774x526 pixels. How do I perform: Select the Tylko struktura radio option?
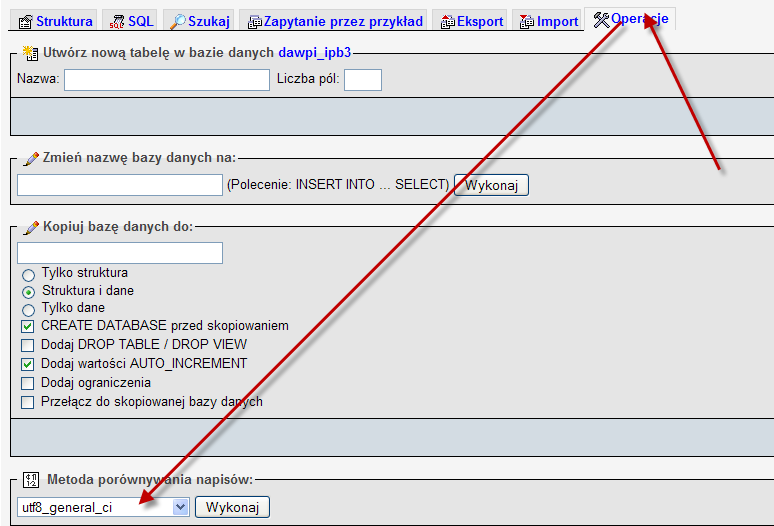pyautogui.click(x=28, y=274)
